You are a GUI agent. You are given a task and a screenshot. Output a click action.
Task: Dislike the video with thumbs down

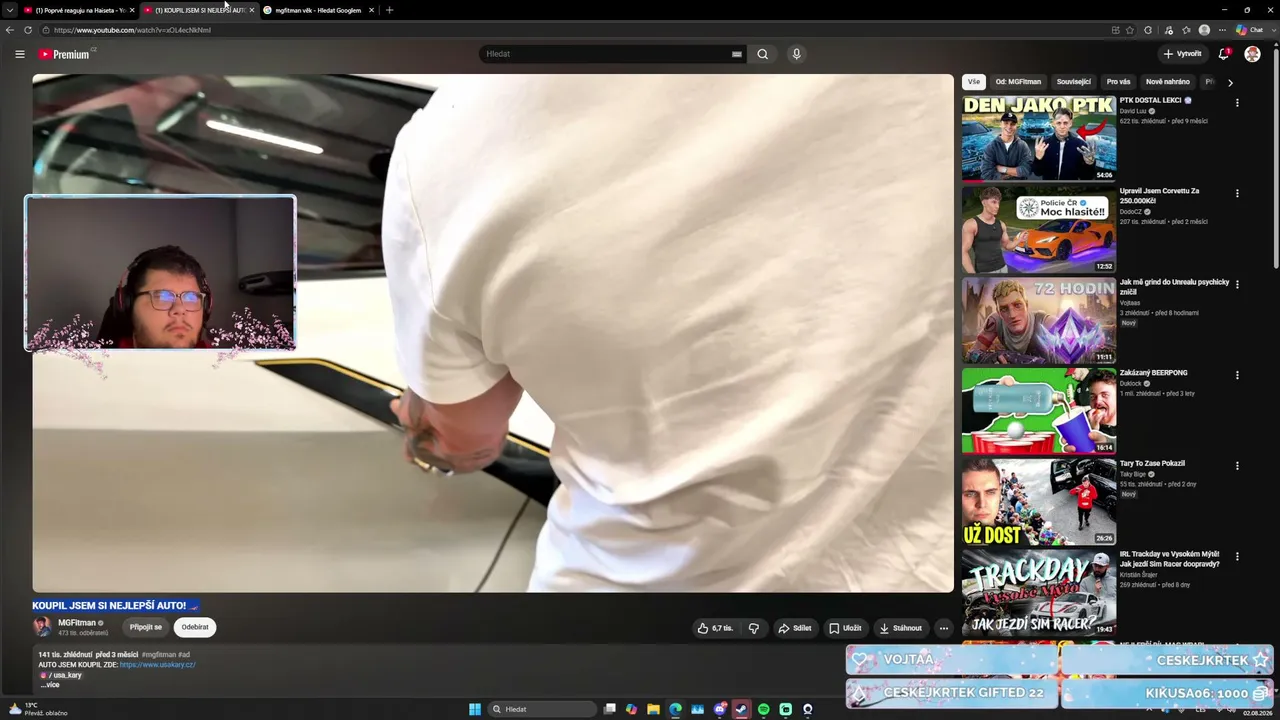[754, 628]
